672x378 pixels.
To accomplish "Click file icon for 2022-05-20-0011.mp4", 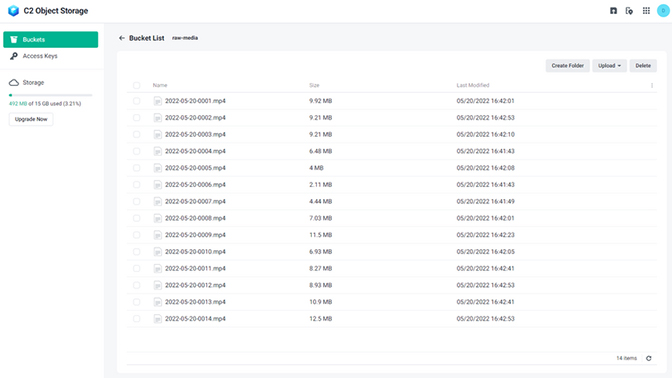I will pyautogui.click(x=158, y=268).
